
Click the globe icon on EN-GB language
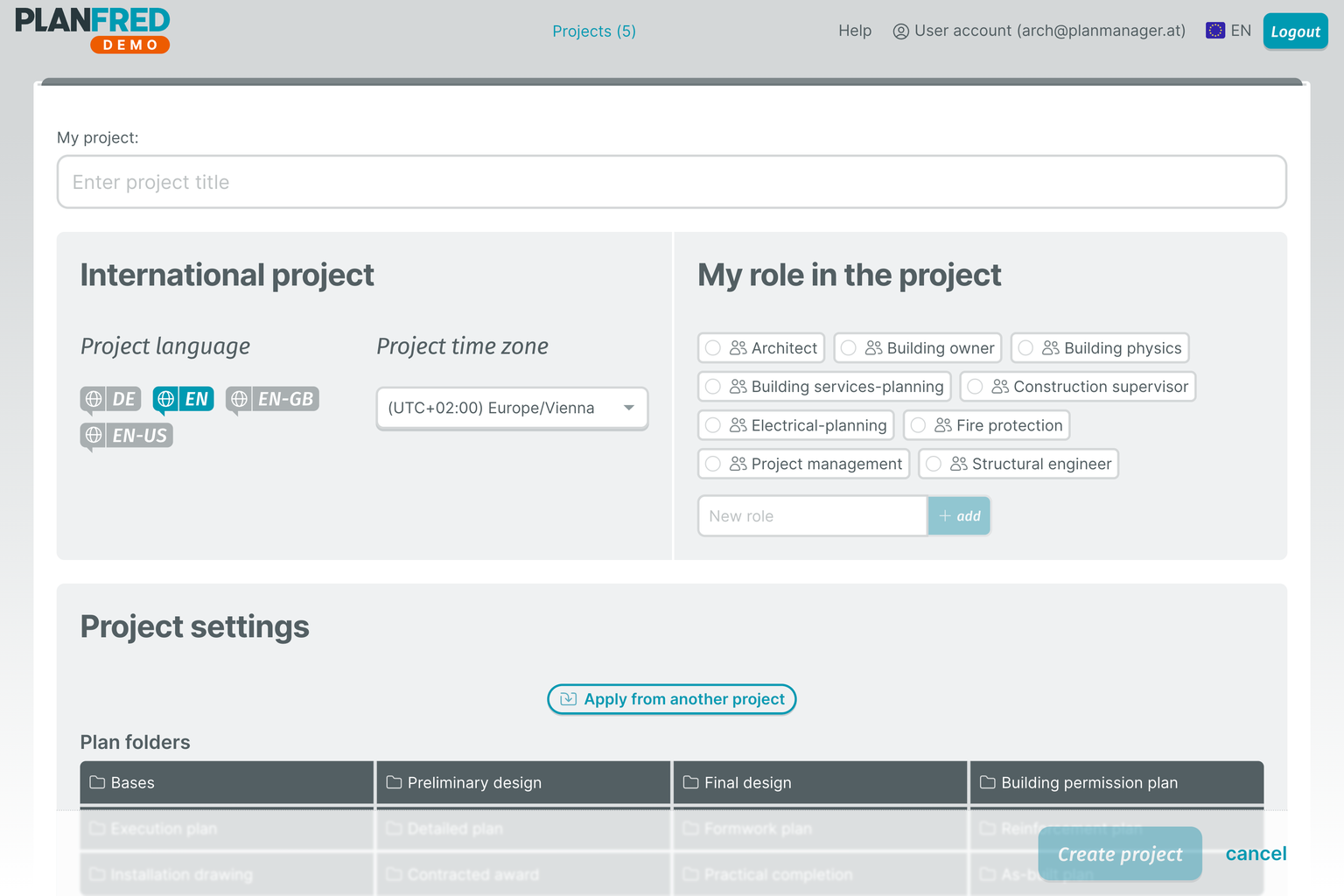[239, 399]
